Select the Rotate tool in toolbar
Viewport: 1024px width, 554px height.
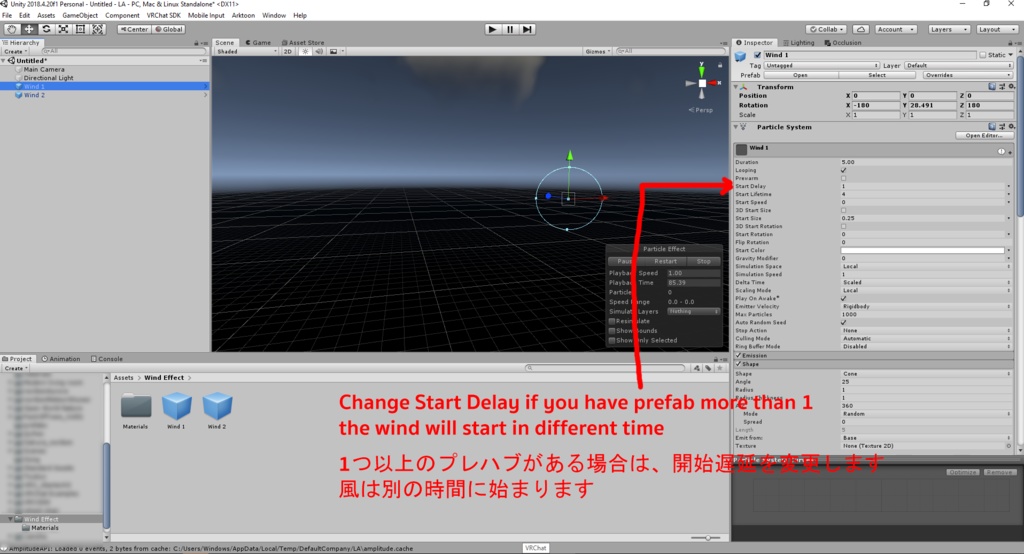(46, 29)
